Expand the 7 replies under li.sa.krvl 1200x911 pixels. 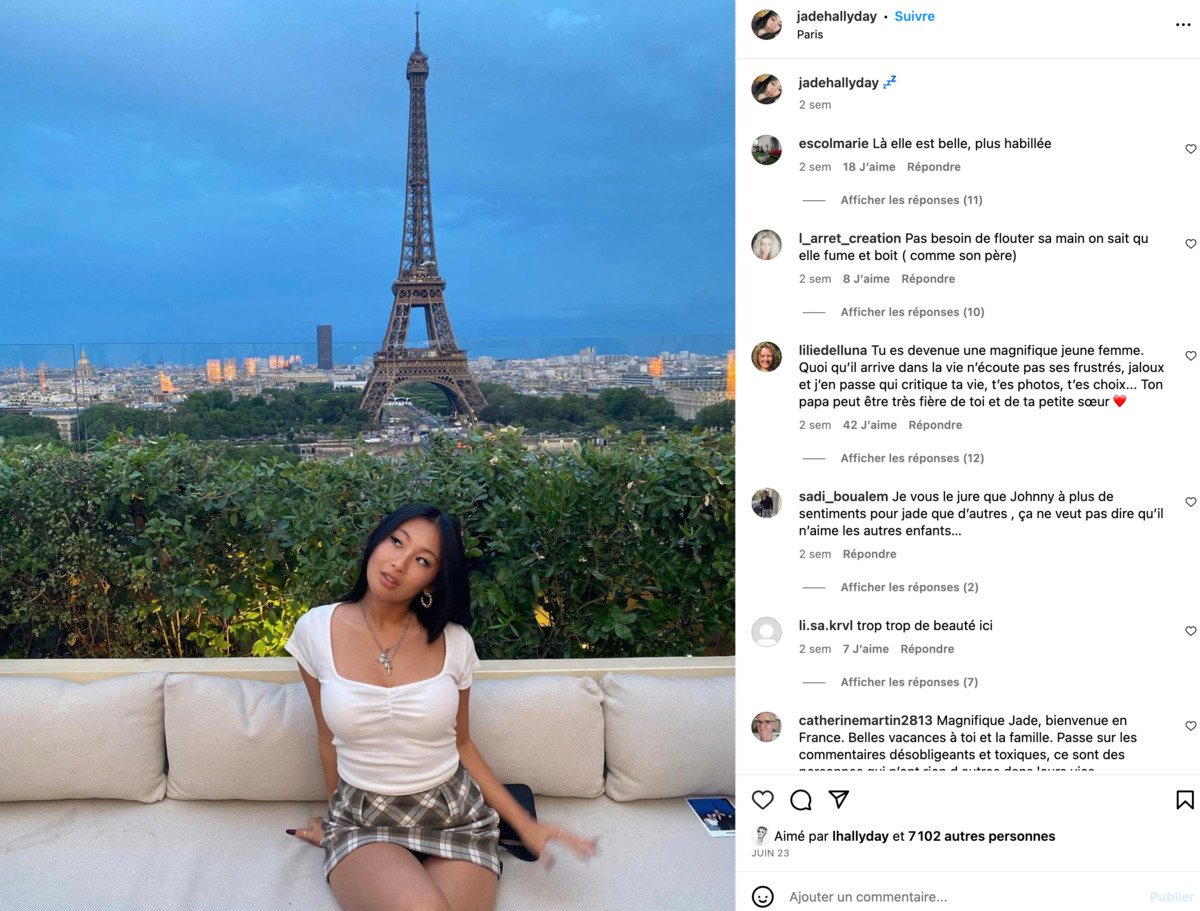click(x=909, y=682)
